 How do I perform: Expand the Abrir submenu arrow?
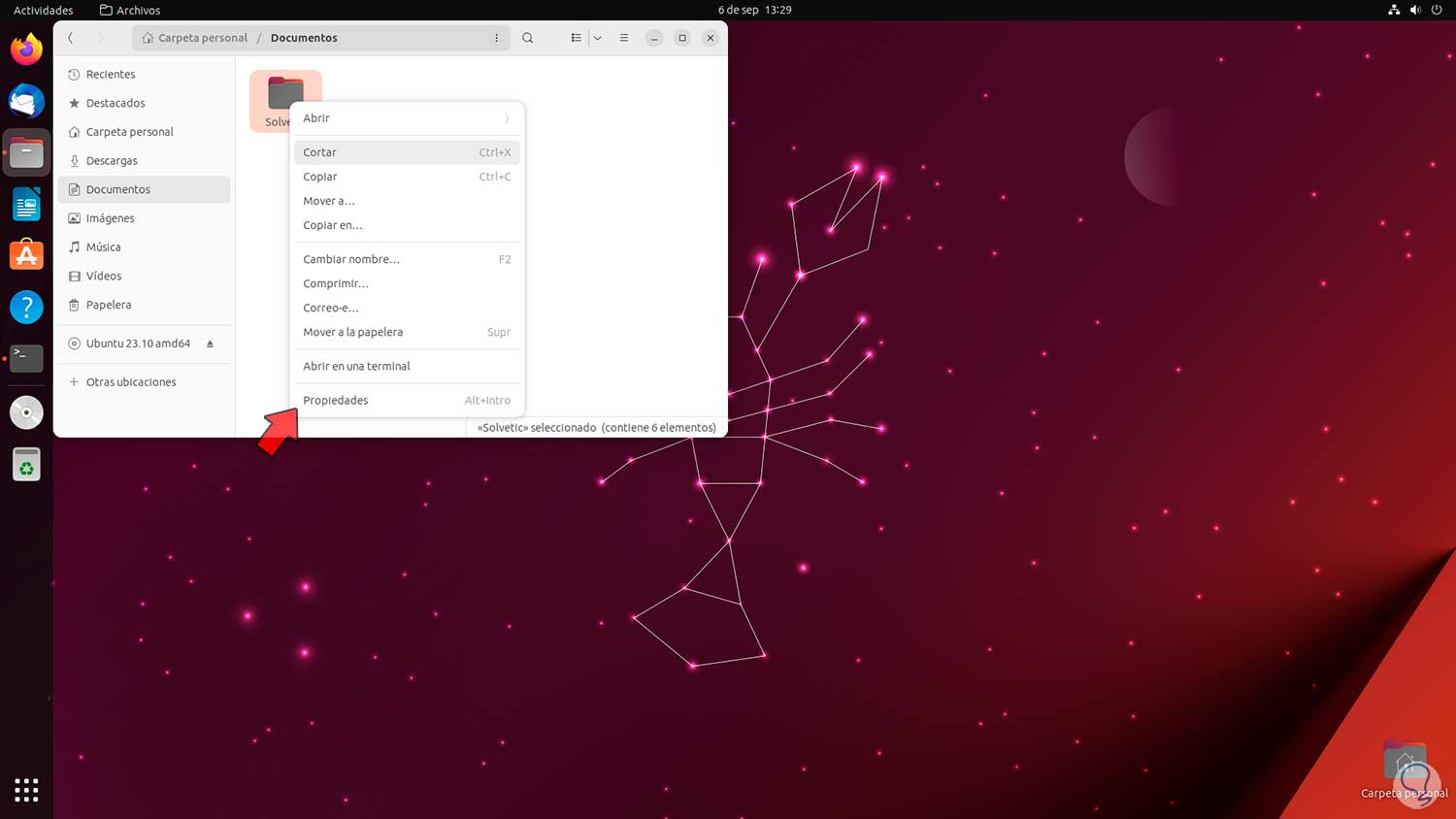click(507, 118)
